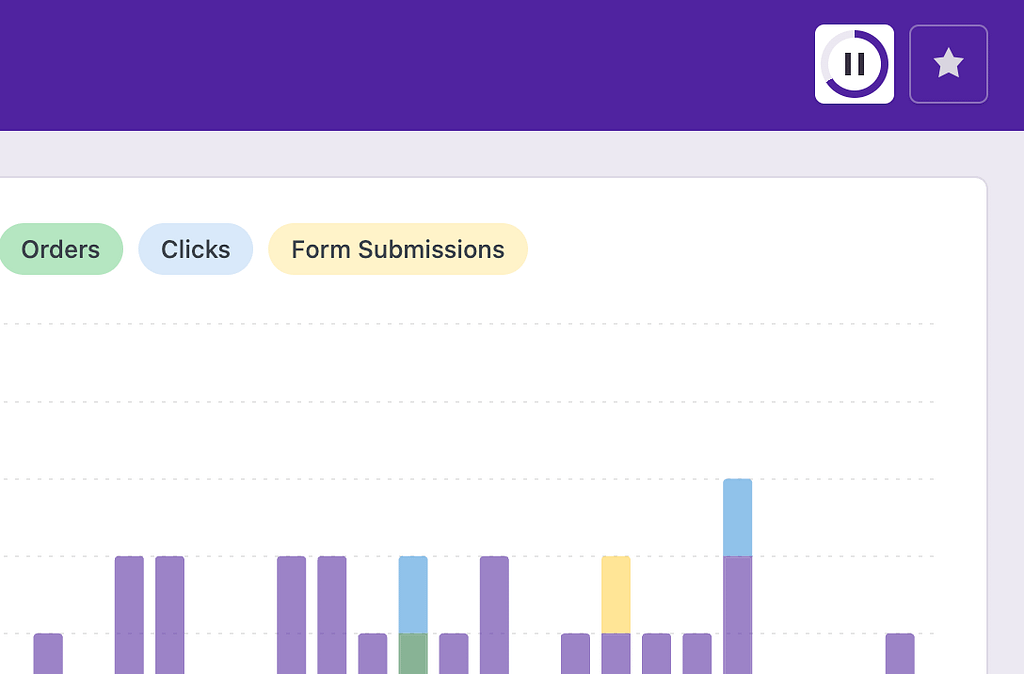Click the short purple bar just left of the yellow-topped bar

[575, 654]
